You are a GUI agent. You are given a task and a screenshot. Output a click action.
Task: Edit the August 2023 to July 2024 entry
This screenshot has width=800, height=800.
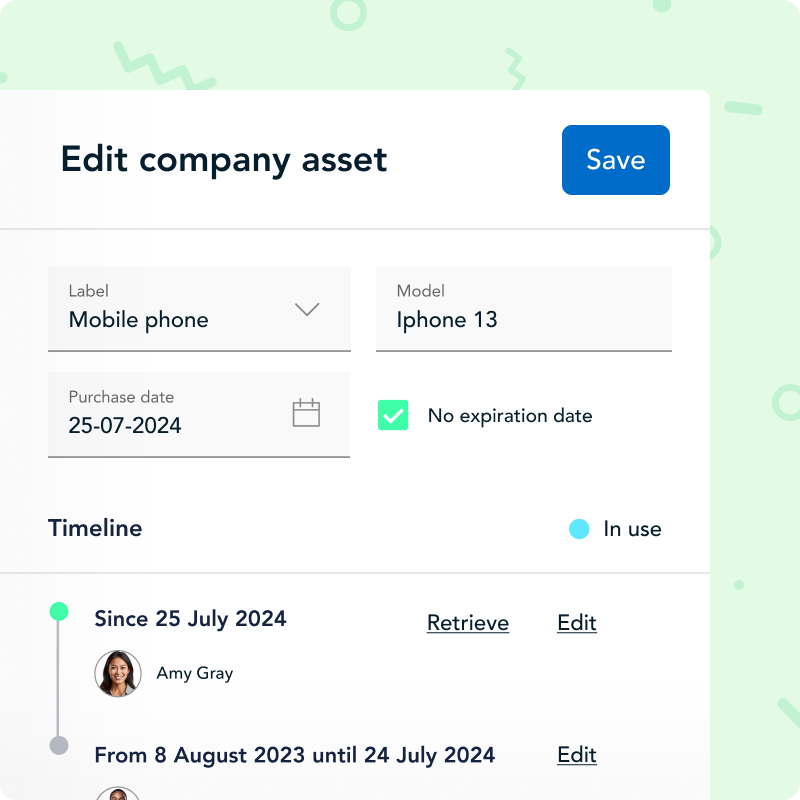577,755
